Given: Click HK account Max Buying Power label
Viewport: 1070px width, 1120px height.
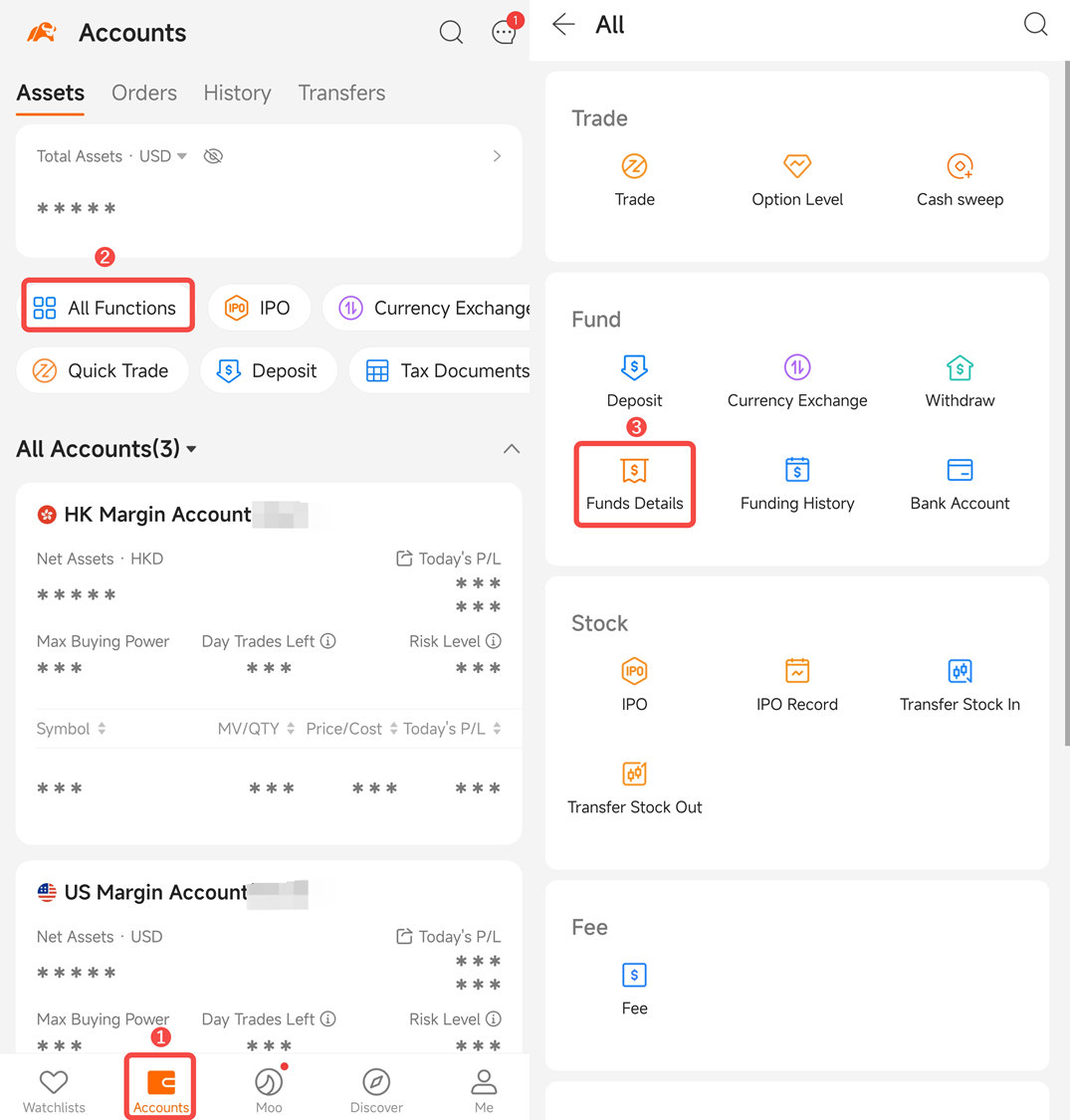Looking at the screenshot, I should 103,641.
